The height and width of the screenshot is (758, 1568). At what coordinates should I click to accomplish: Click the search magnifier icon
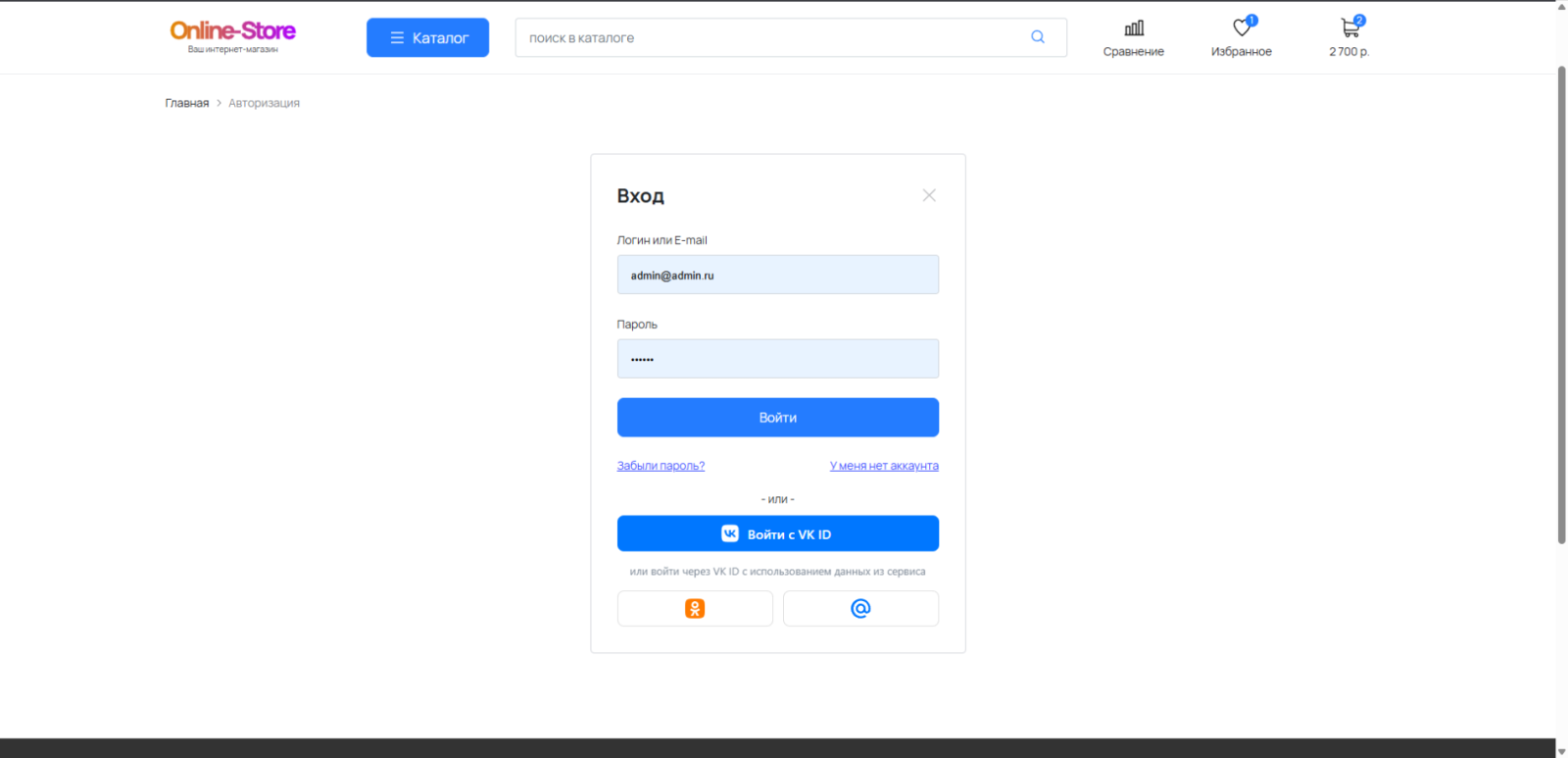1037,37
